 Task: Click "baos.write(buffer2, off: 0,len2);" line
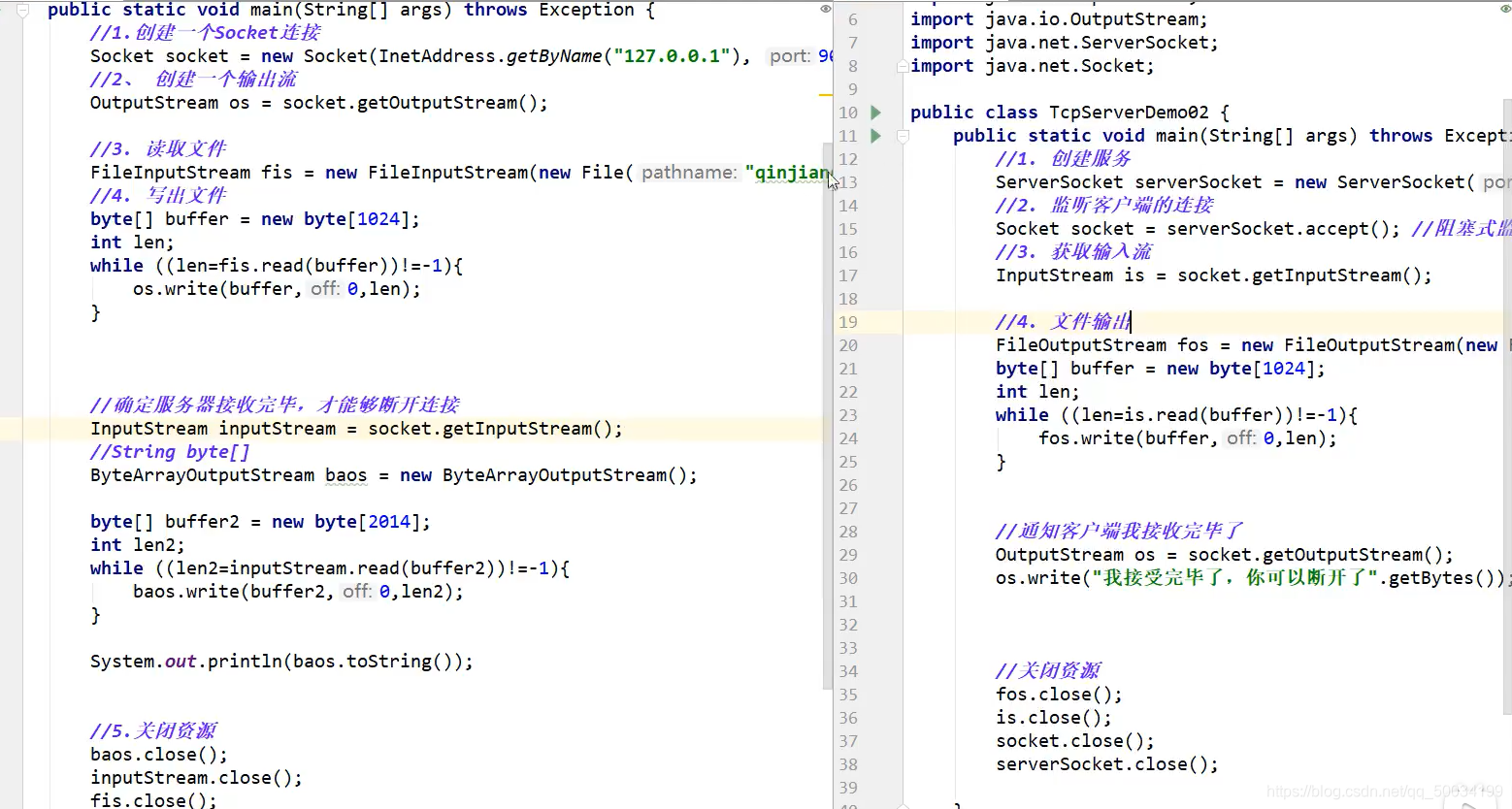298,592
